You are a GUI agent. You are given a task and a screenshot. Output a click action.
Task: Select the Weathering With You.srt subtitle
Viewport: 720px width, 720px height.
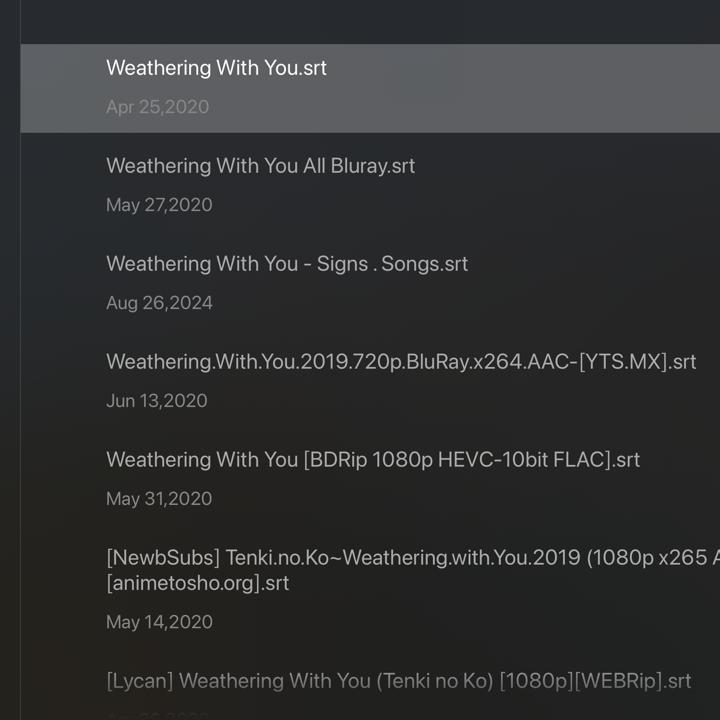(x=216, y=68)
